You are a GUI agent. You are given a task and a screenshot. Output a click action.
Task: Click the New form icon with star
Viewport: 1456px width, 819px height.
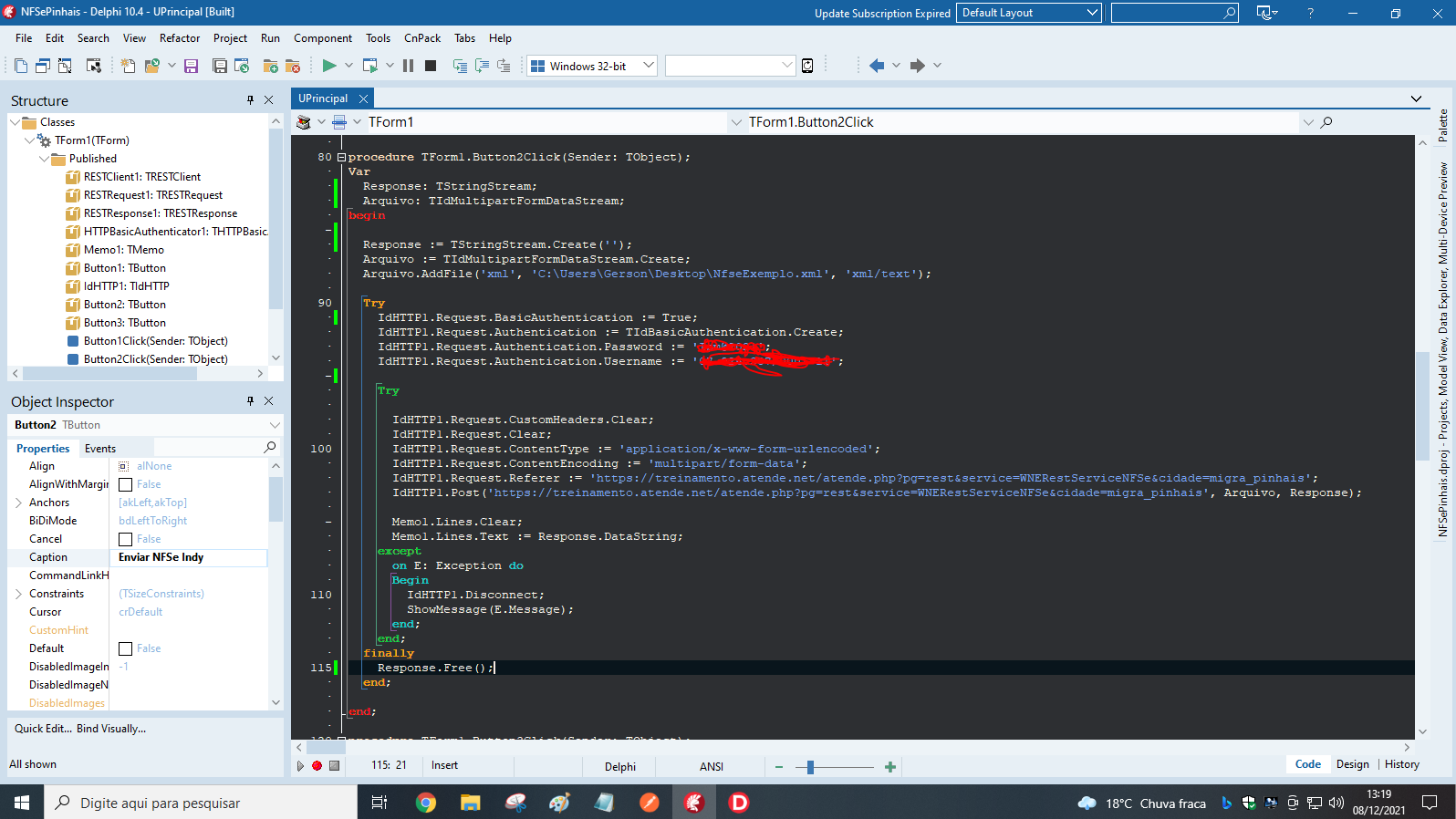pyautogui.click(x=129, y=66)
